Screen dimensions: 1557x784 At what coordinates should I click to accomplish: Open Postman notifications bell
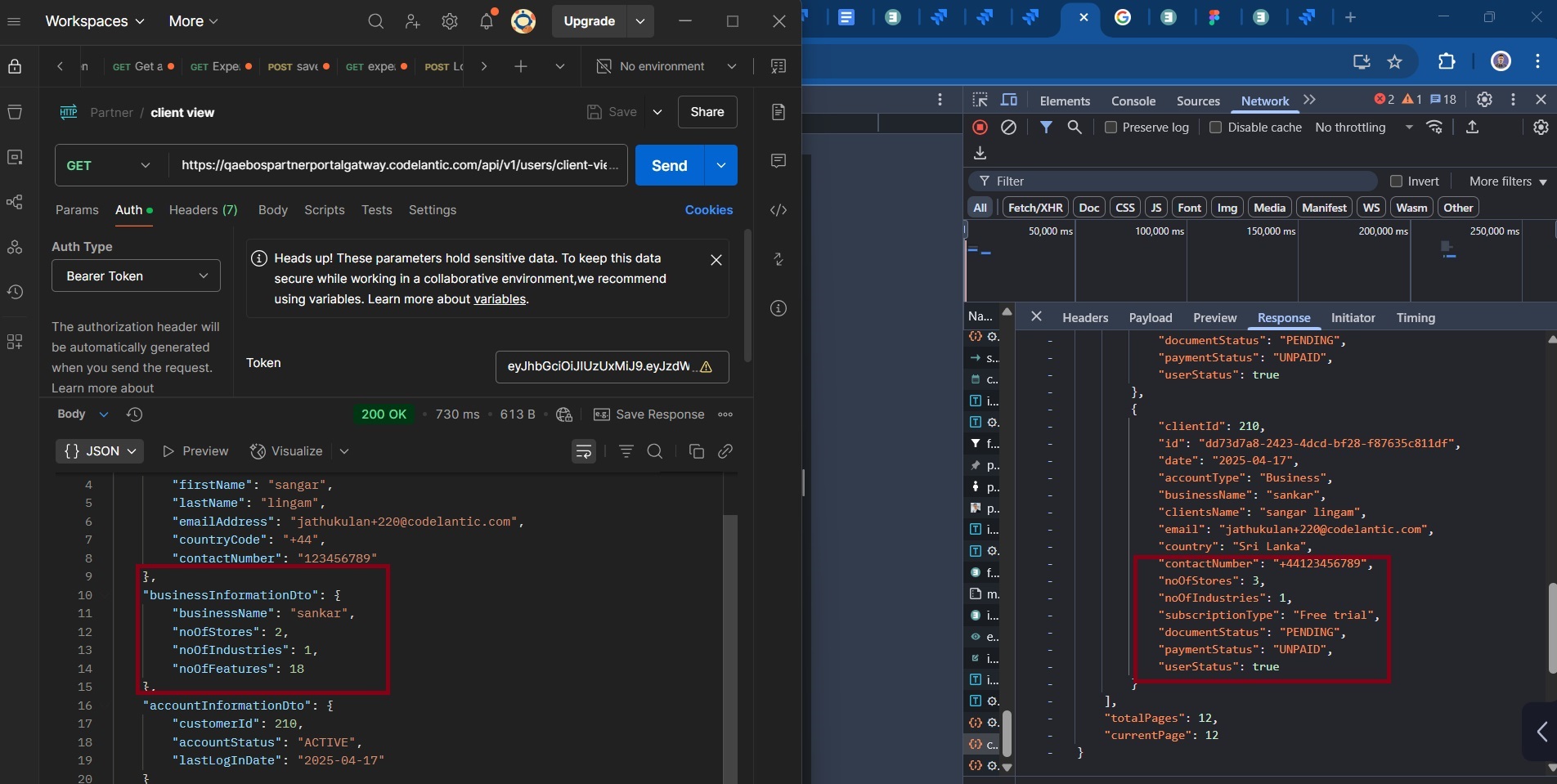point(487,21)
